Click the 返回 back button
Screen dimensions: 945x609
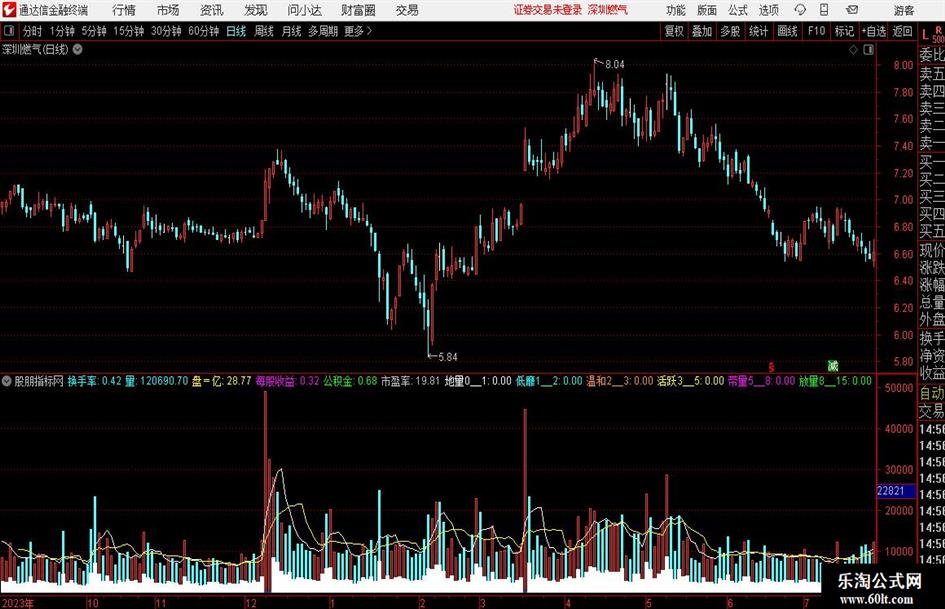[902, 31]
